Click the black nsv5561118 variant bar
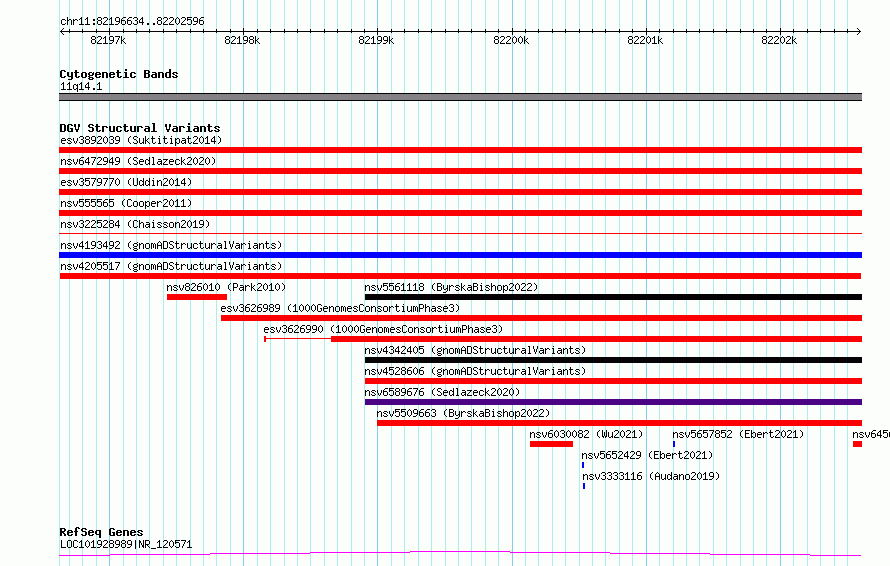890x566 pixels. [613, 297]
